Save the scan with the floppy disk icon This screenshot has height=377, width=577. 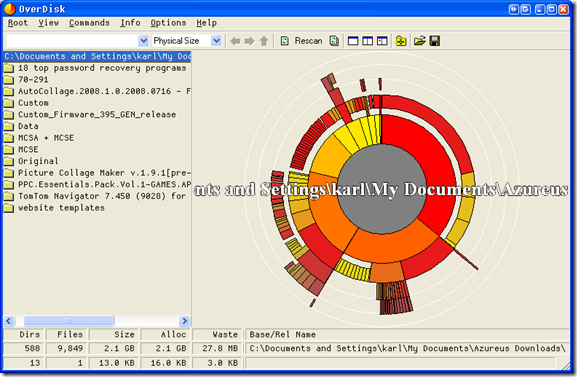coord(435,41)
